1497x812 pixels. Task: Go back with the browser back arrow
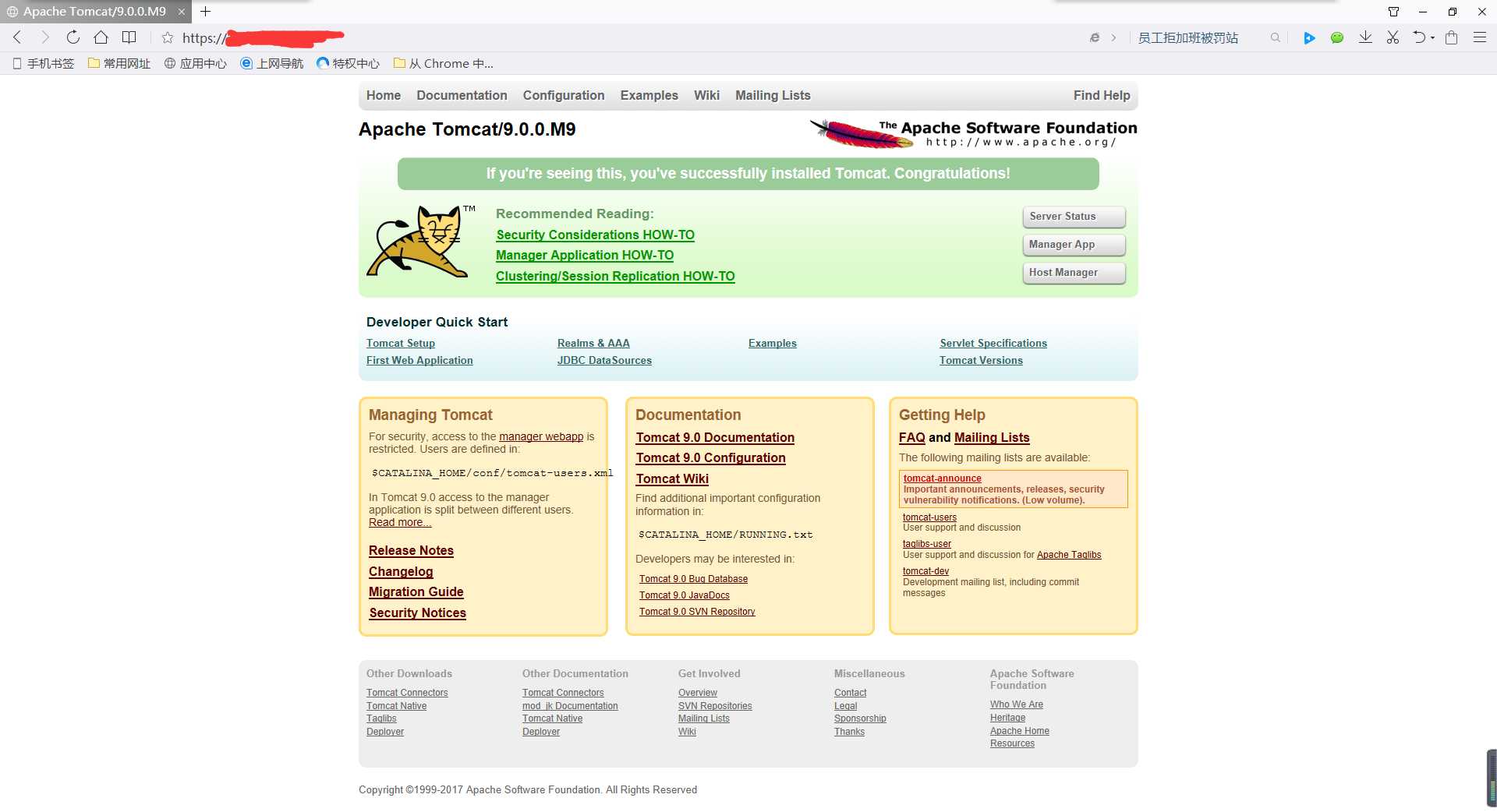17,37
